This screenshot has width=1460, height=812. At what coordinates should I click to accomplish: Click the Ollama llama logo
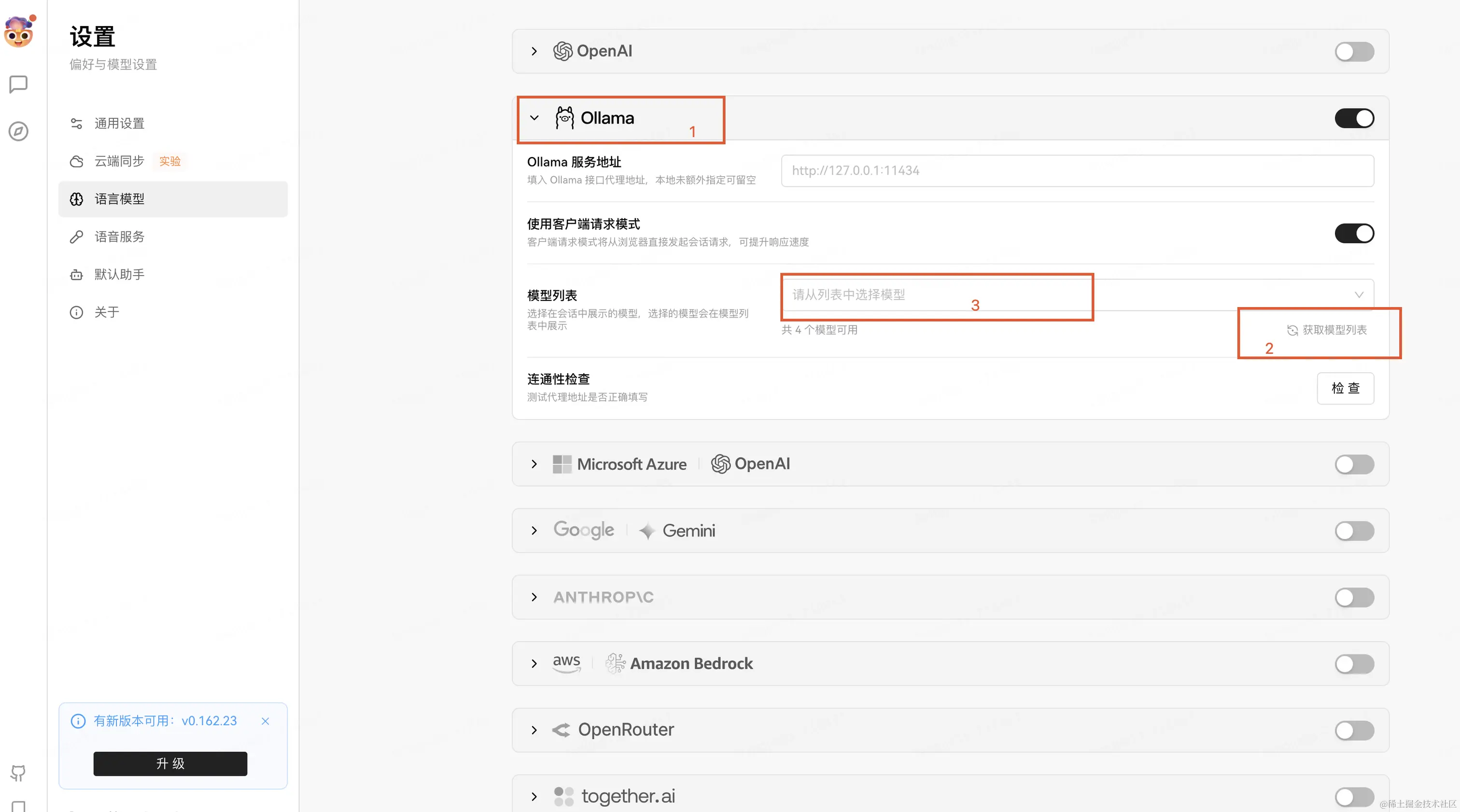(x=564, y=118)
